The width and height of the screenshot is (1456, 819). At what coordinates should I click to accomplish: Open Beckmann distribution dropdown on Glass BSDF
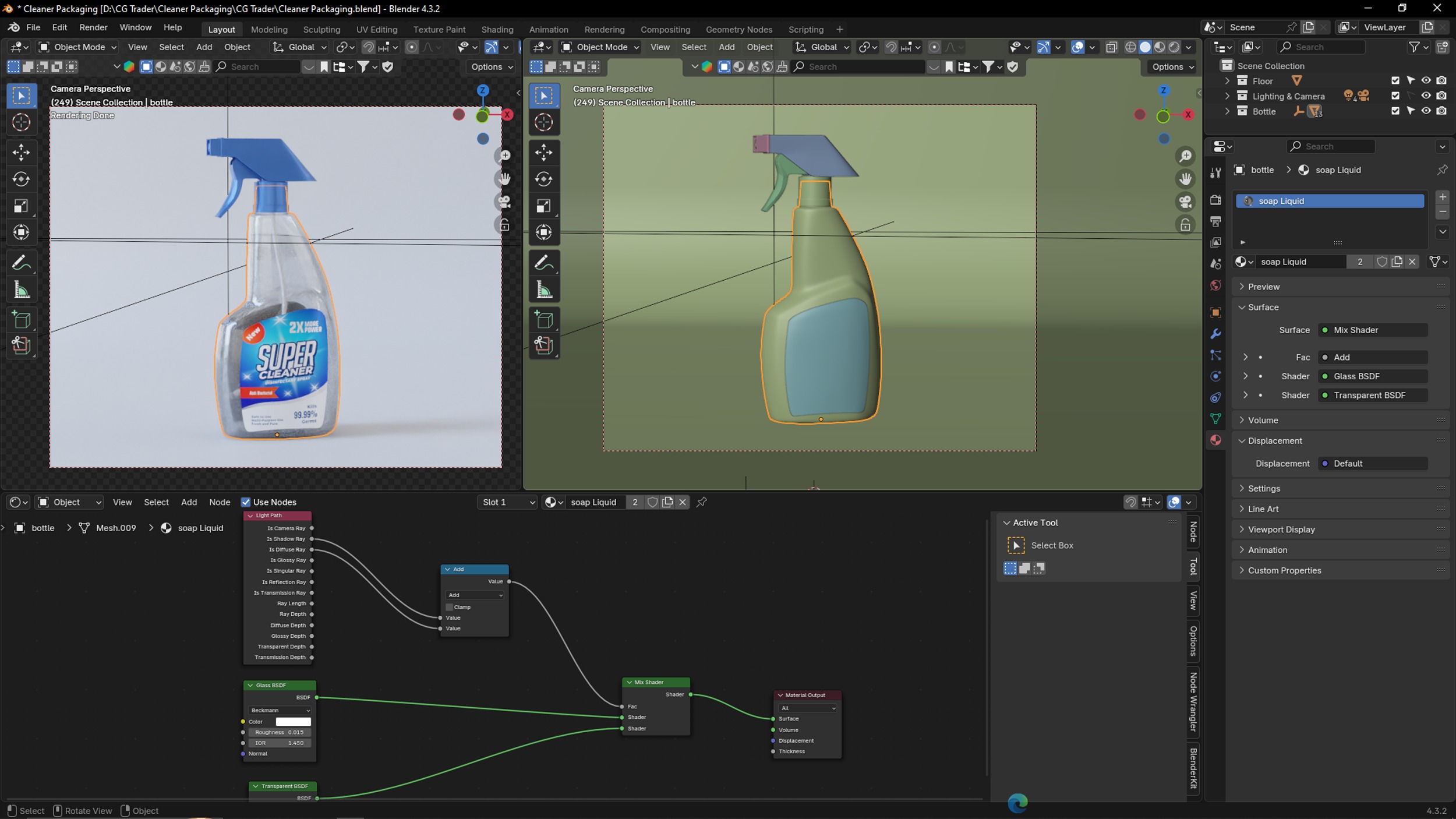coord(280,710)
